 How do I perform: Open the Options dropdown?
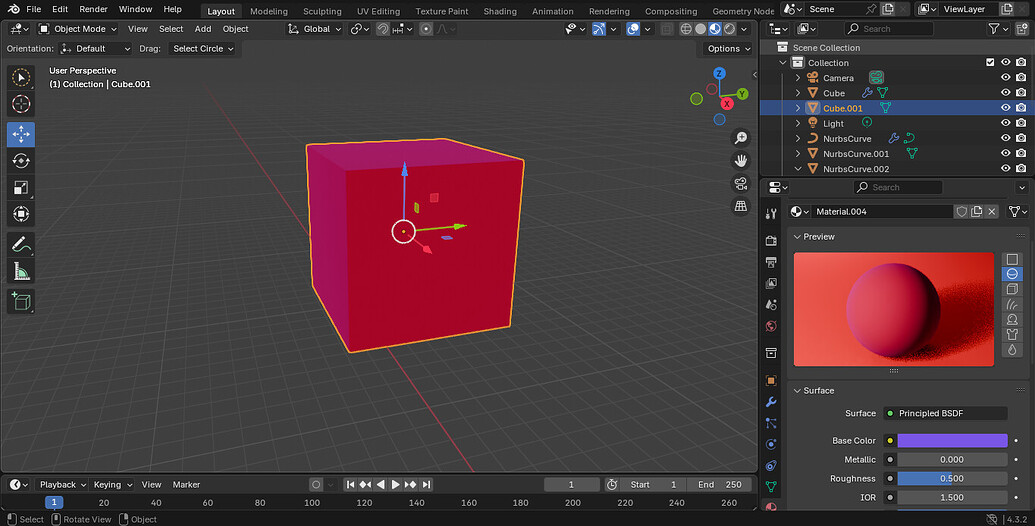(x=729, y=49)
